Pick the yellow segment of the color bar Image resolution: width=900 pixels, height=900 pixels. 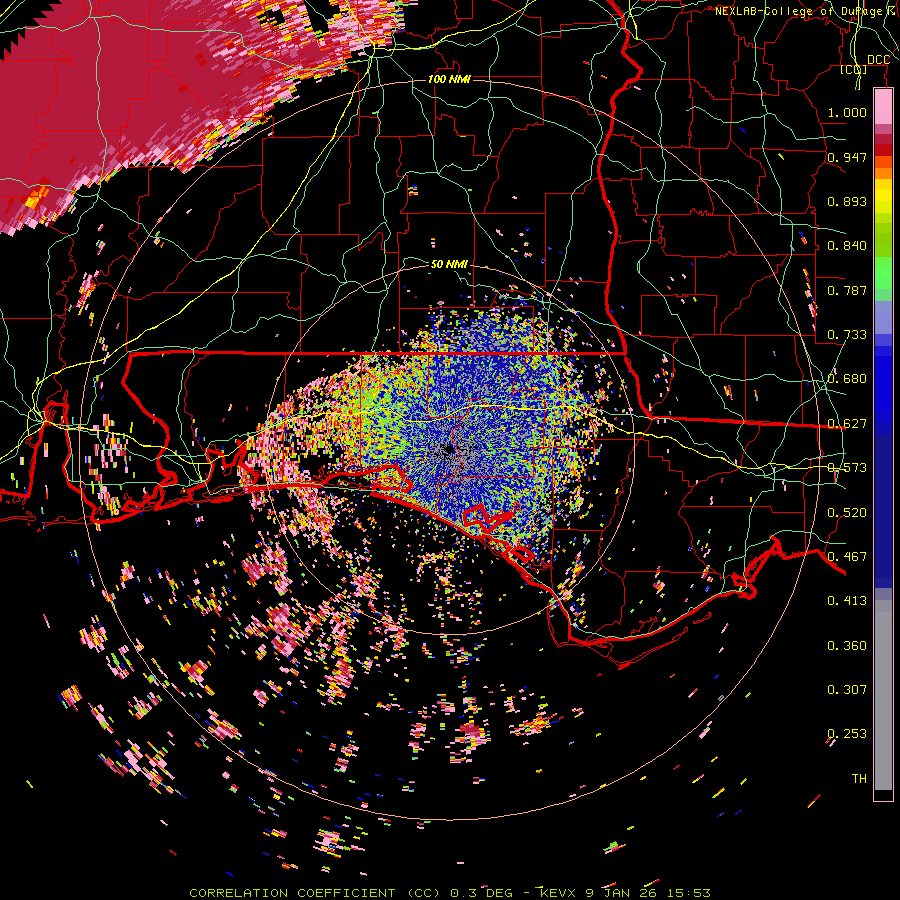coord(883,196)
